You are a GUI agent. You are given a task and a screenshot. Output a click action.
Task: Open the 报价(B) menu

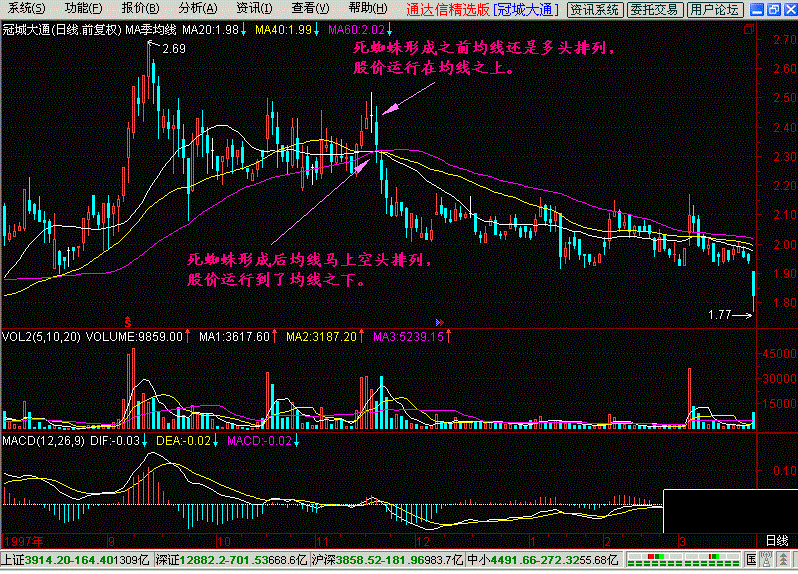(x=140, y=9)
